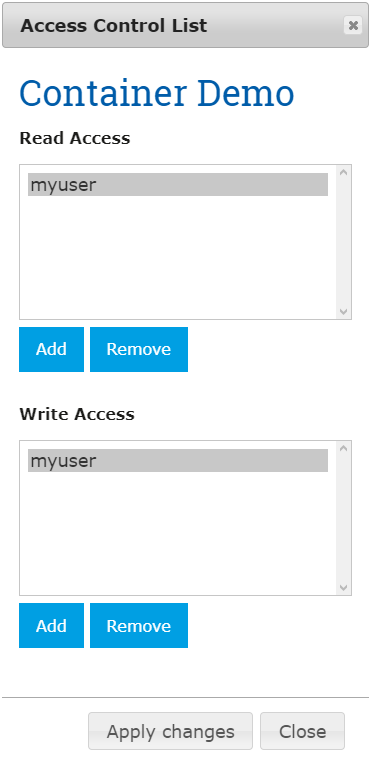This screenshot has width=371, height=768.
Task: Click Remove under the Write Access list
Action: pos(139,625)
